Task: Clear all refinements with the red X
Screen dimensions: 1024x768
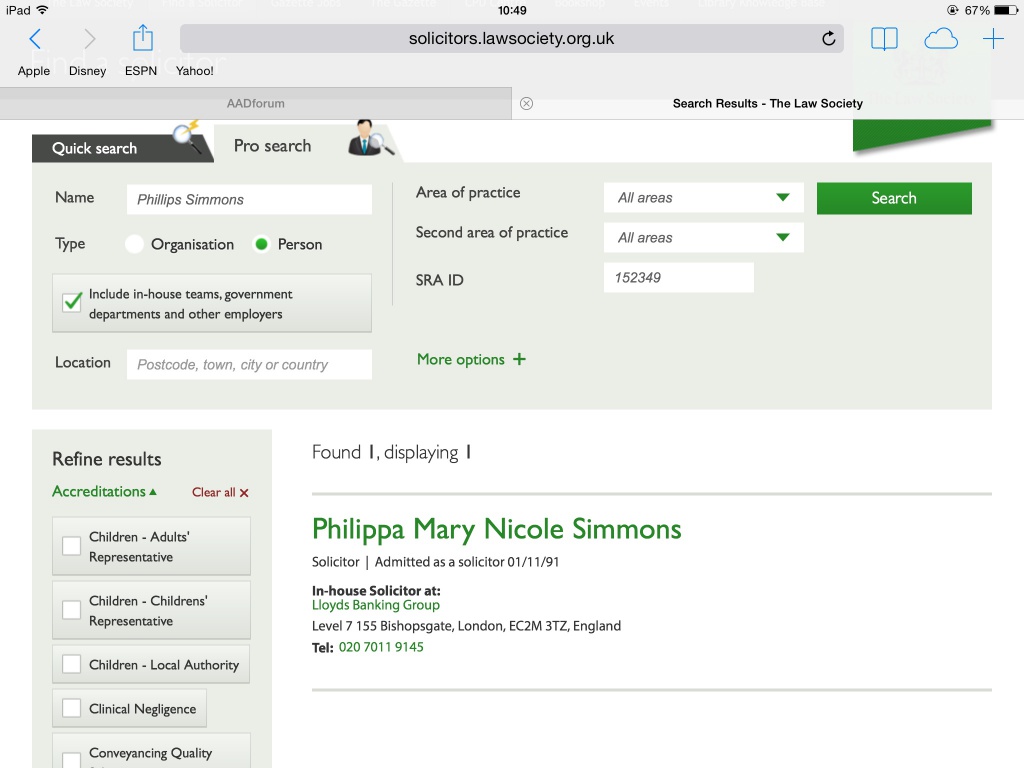Action: point(243,493)
